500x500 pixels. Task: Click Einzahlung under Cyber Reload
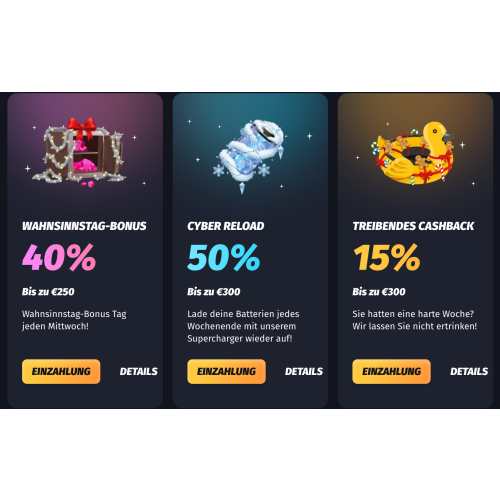226,371
